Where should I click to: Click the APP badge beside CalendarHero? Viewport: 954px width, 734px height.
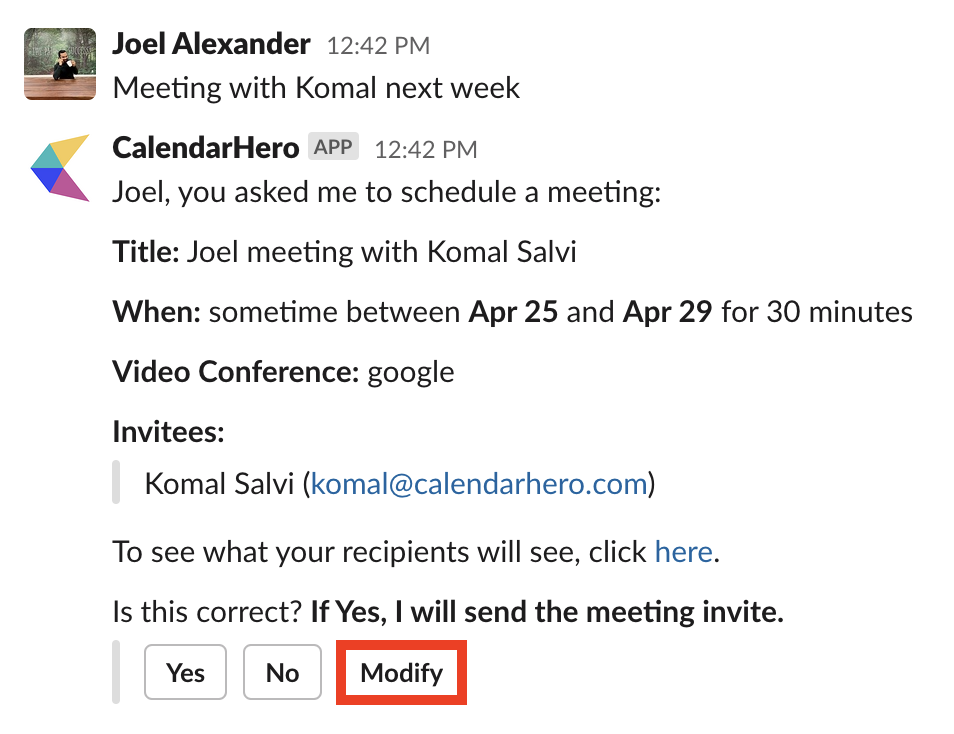pos(333,147)
